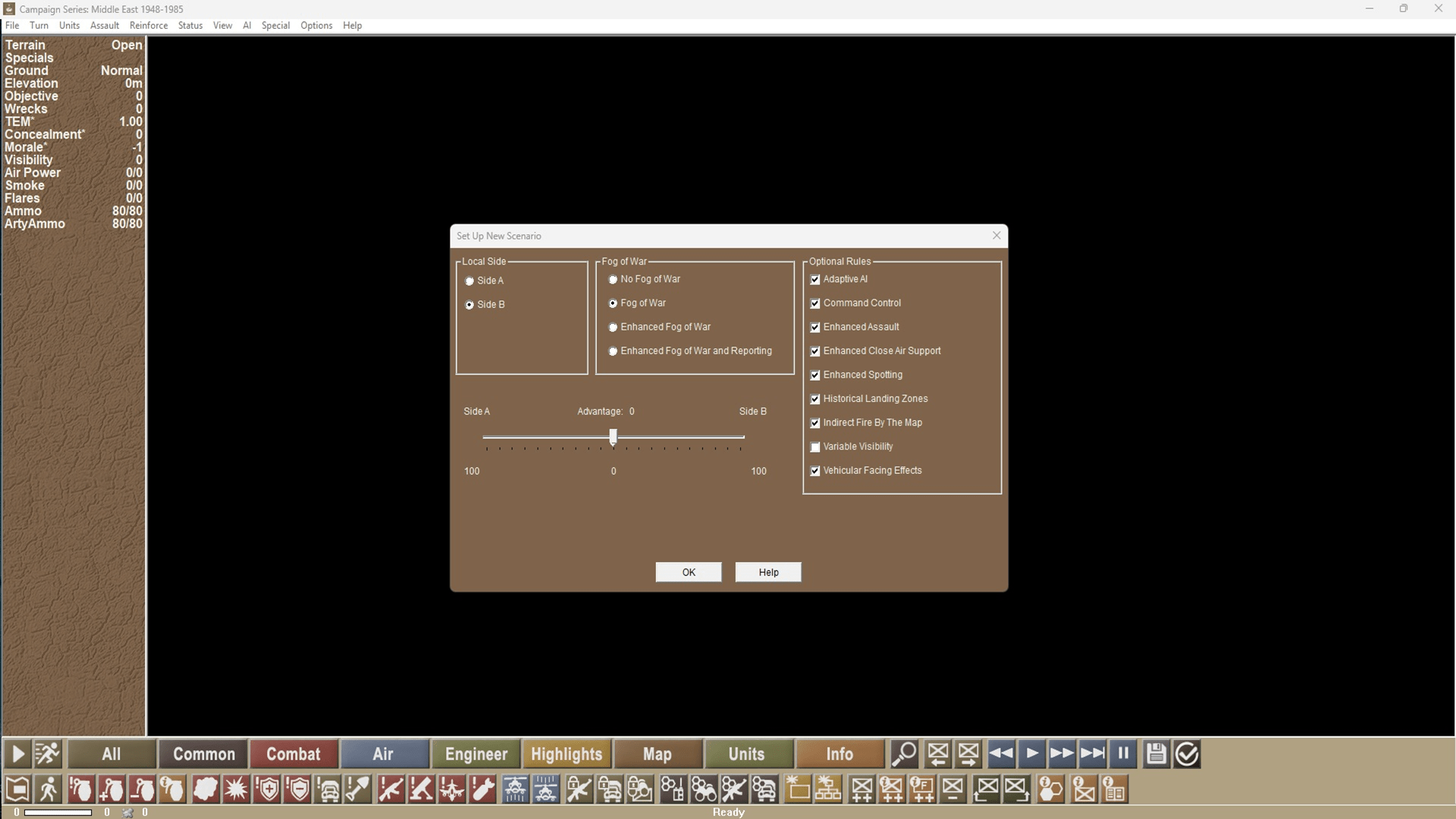Click the shield with plus icon
The width and height of the screenshot is (1456, 819).
pos(268,790)
